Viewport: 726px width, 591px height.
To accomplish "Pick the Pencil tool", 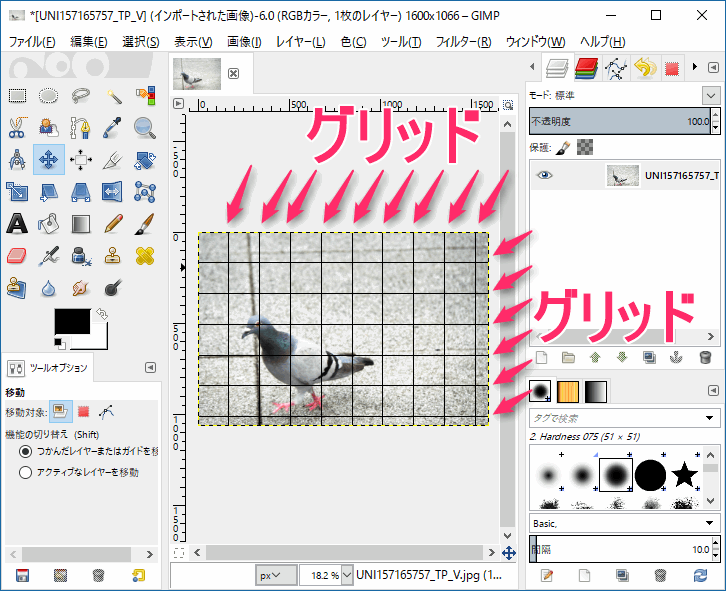I will 113,224.
